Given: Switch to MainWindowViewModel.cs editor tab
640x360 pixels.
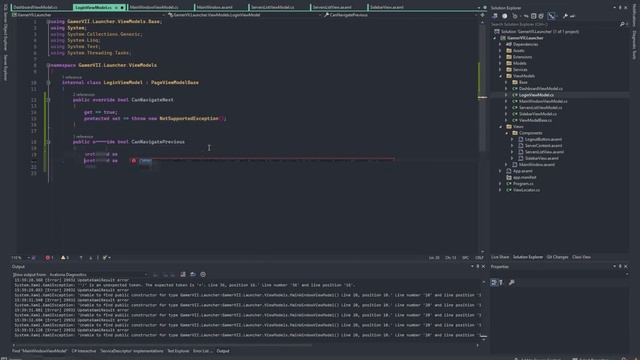Looking at the screenshot, I should click(x=154, y=7).
